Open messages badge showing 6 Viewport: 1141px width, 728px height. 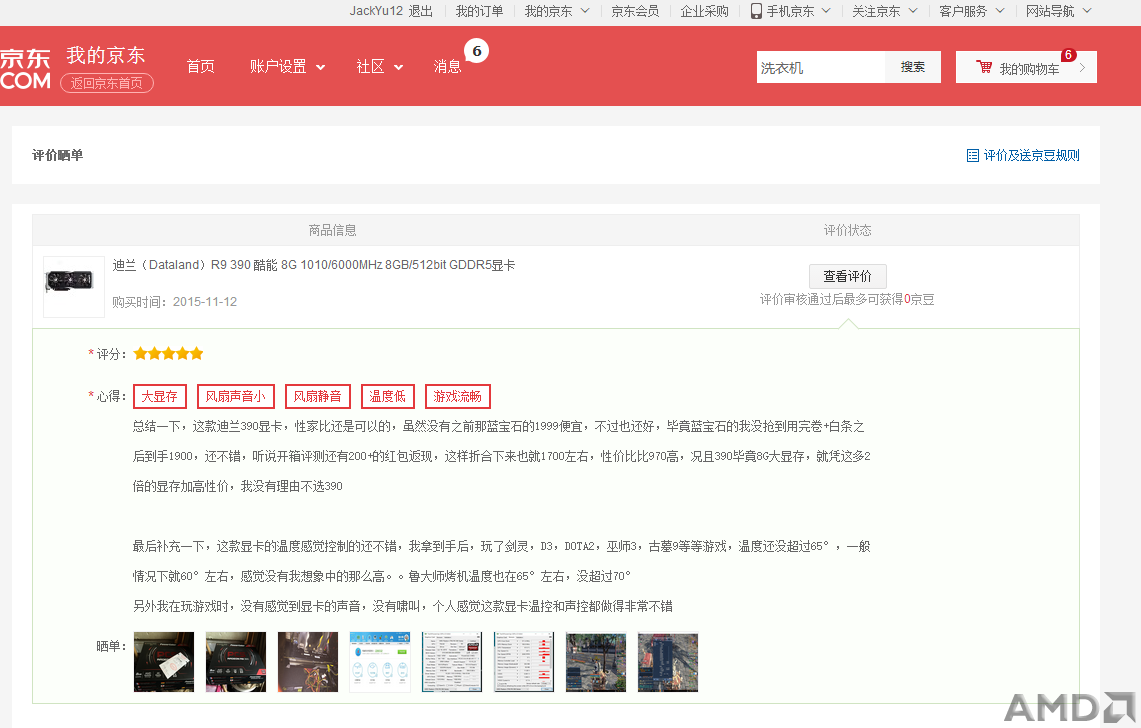(477, 51)
